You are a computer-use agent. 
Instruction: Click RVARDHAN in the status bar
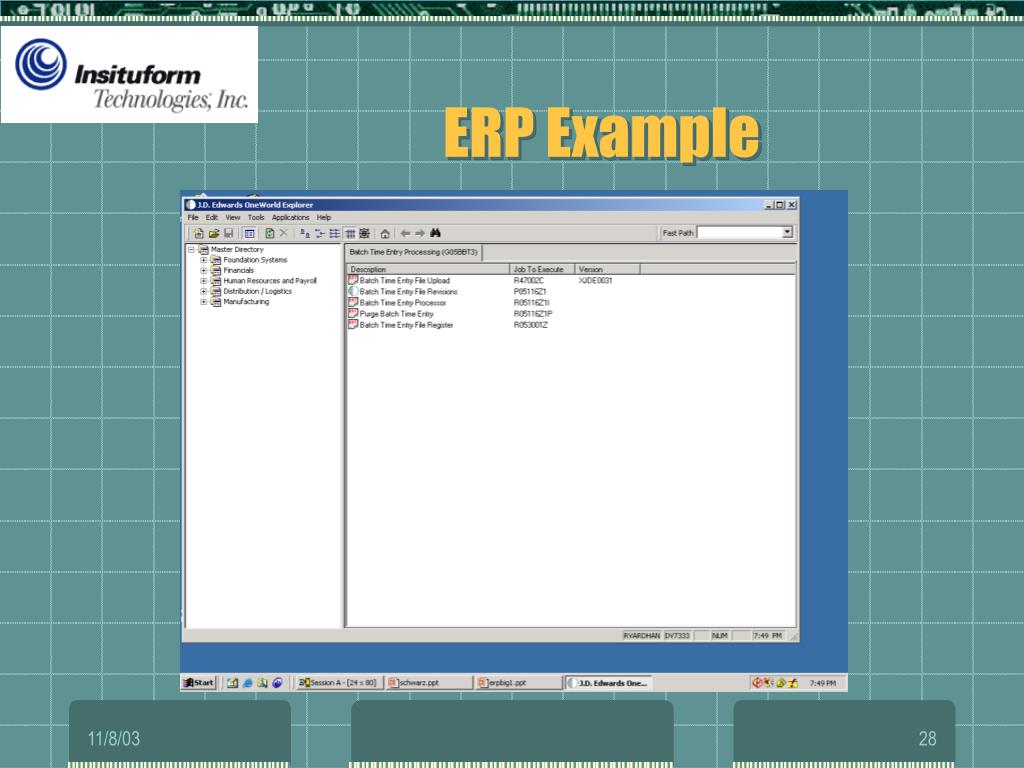tap(642, 635)
